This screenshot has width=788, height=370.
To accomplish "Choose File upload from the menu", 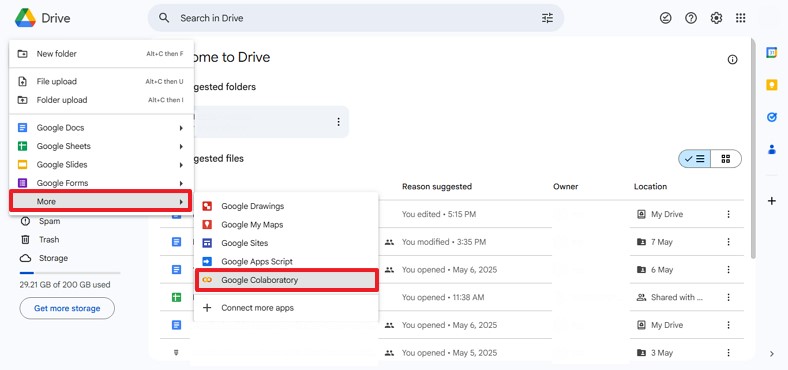I will click(x=101, y=81).
